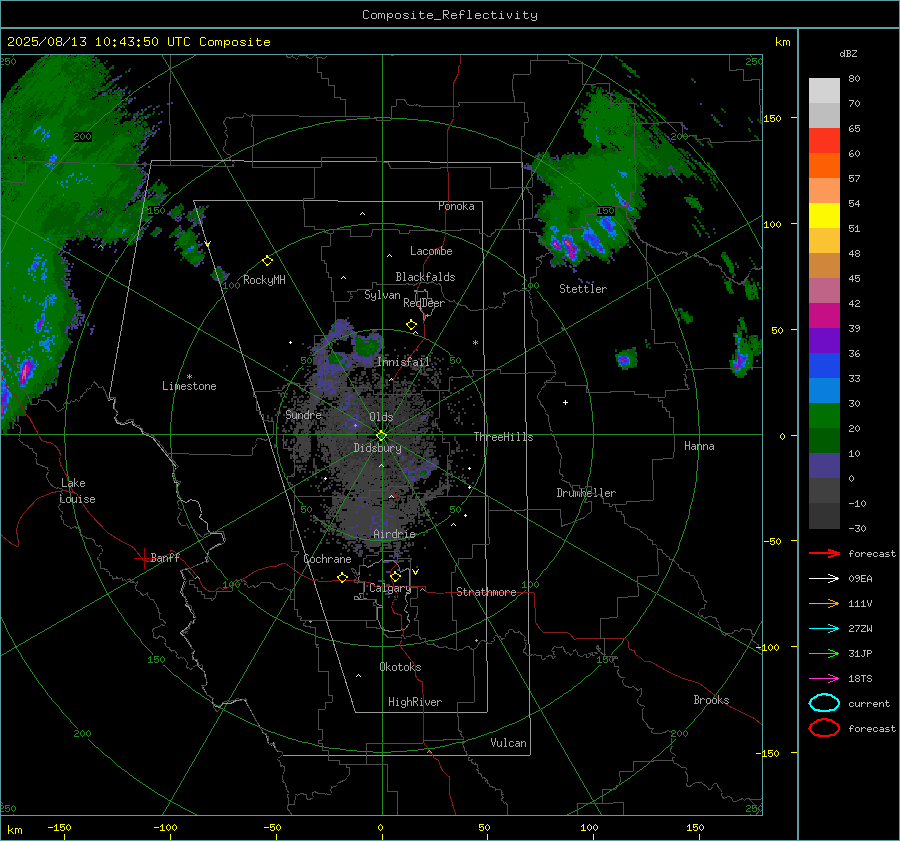Select the cyan 27ZW arrow icon
900x841 pixels.
pyautogui.click(x=824, y=629)
